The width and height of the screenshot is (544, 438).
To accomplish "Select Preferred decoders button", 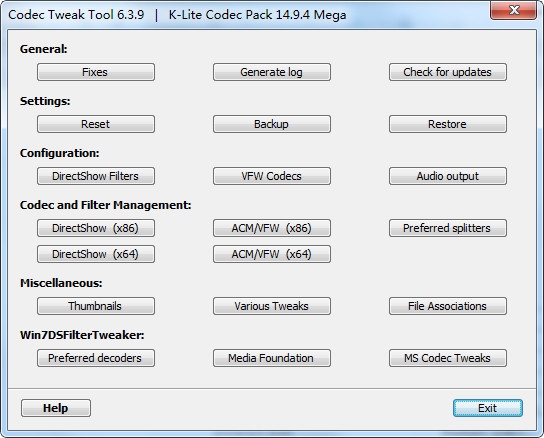I will click(x=96, y=358).
